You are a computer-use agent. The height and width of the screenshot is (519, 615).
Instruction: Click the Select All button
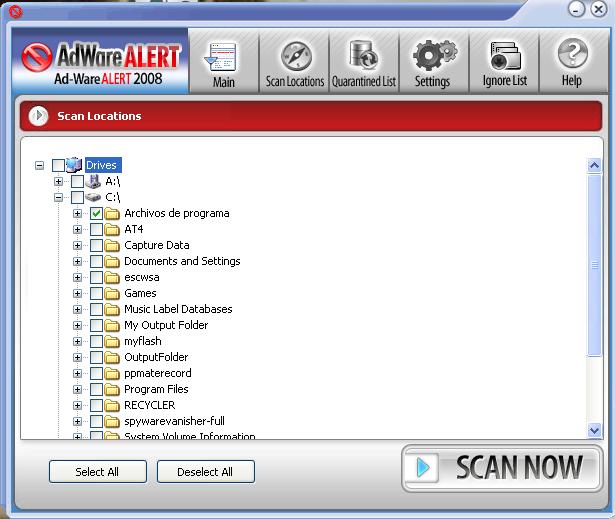pyautogui.click(x=98, y=472)
